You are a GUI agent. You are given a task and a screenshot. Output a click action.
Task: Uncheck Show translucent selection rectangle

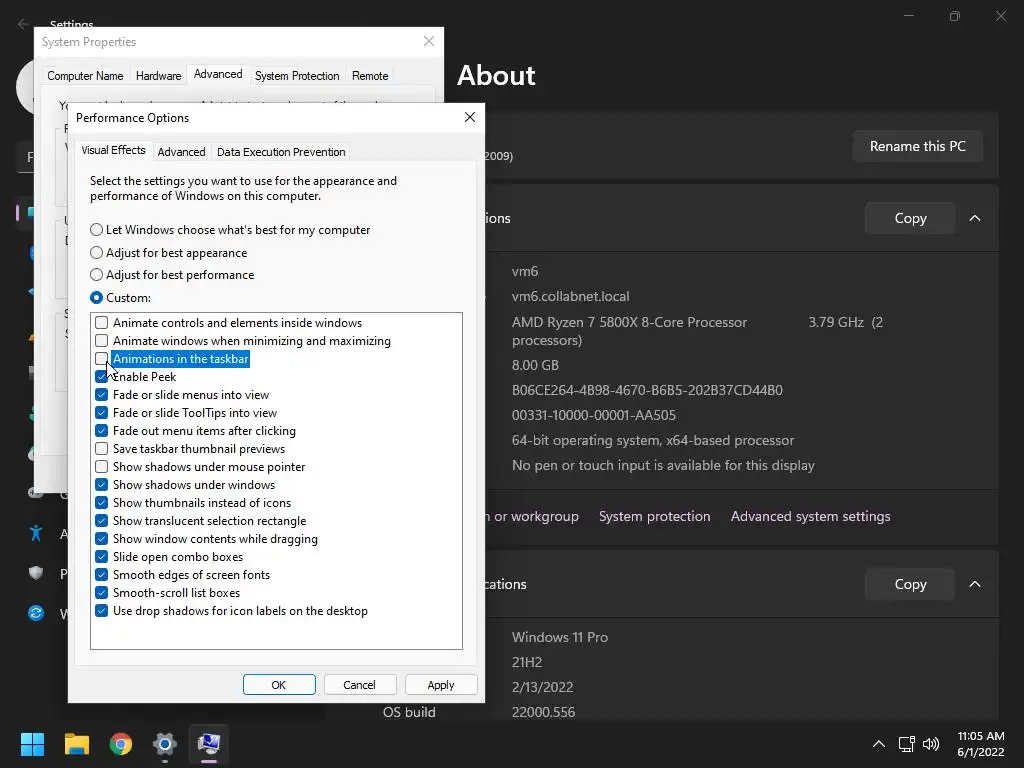click(x=101, y=520)
